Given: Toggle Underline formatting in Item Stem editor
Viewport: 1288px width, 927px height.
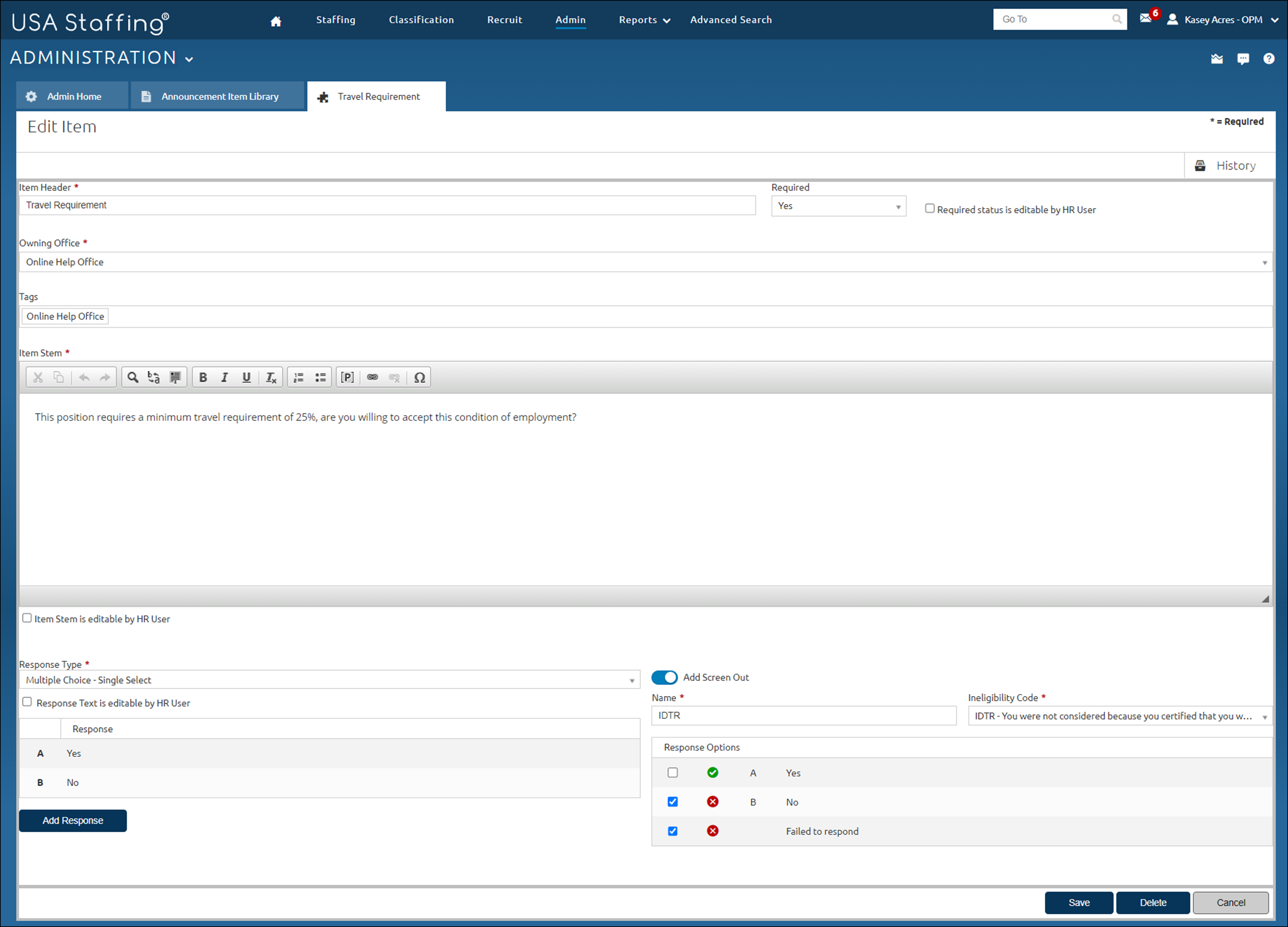Looking at the screenshot, I should pos(246,377).
